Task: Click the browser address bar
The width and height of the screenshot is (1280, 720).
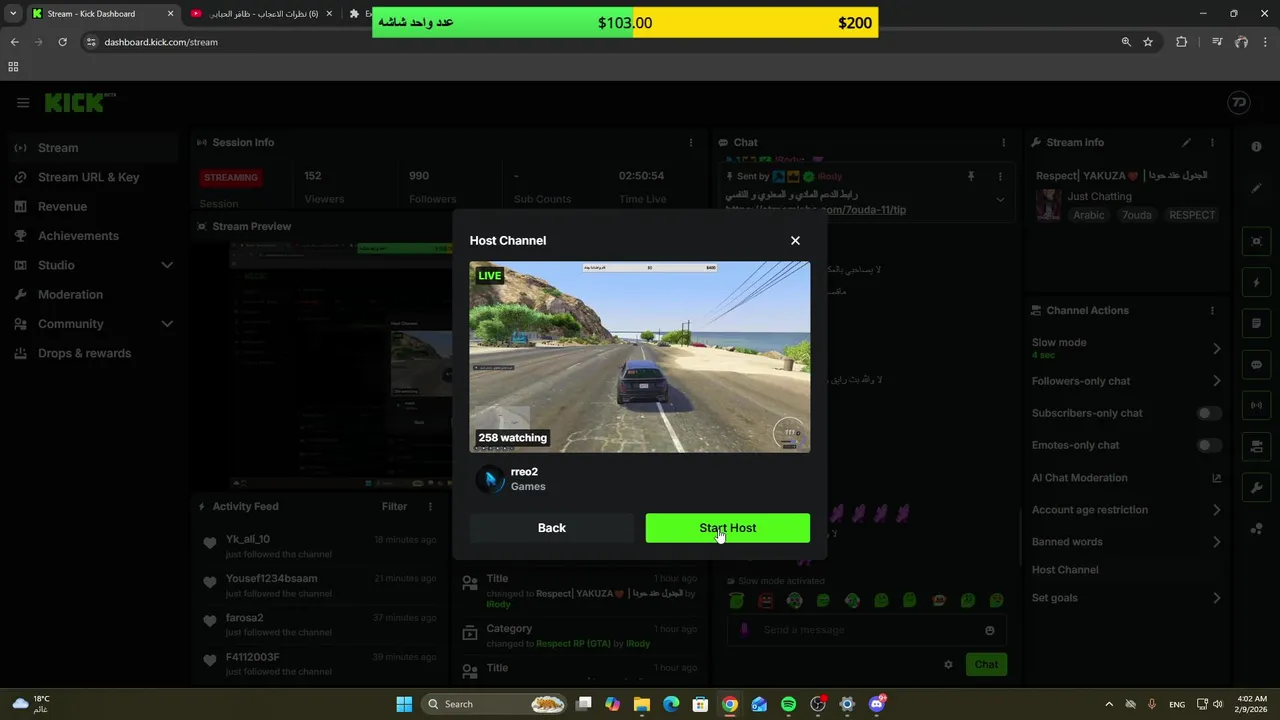Action: coord(600,42)
